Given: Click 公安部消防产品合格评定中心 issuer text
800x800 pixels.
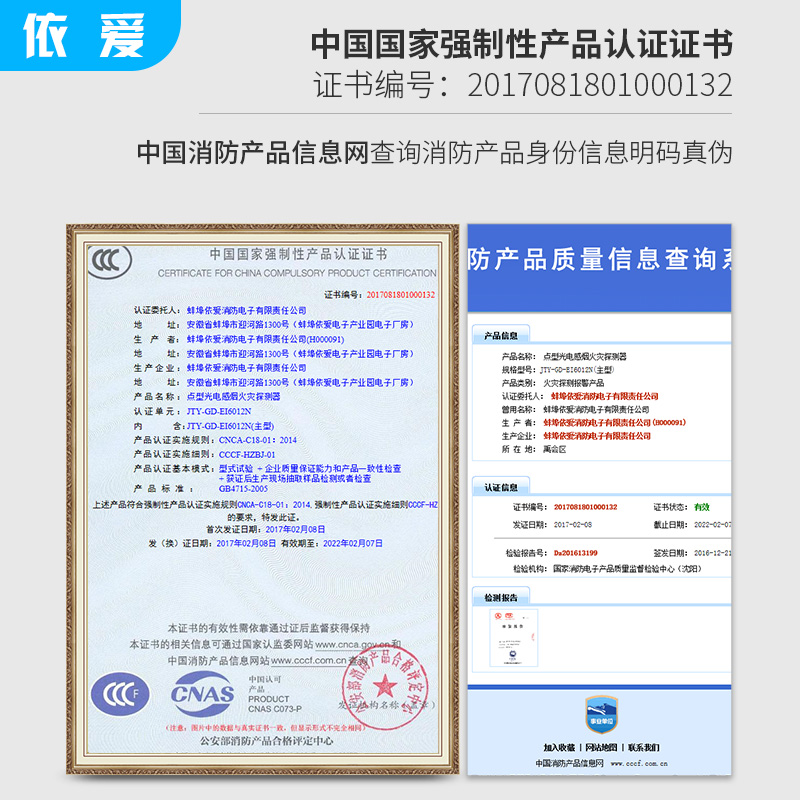Looking at the screenshot, I should [x=266, y=741].
